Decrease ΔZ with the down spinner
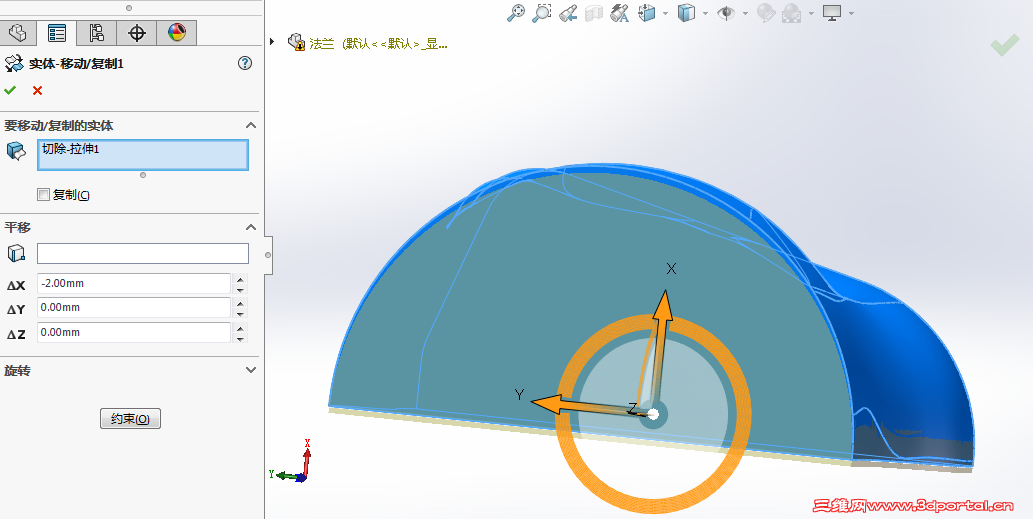The width and height of the screenshot is (1033, 519). [x=240, y=339]
